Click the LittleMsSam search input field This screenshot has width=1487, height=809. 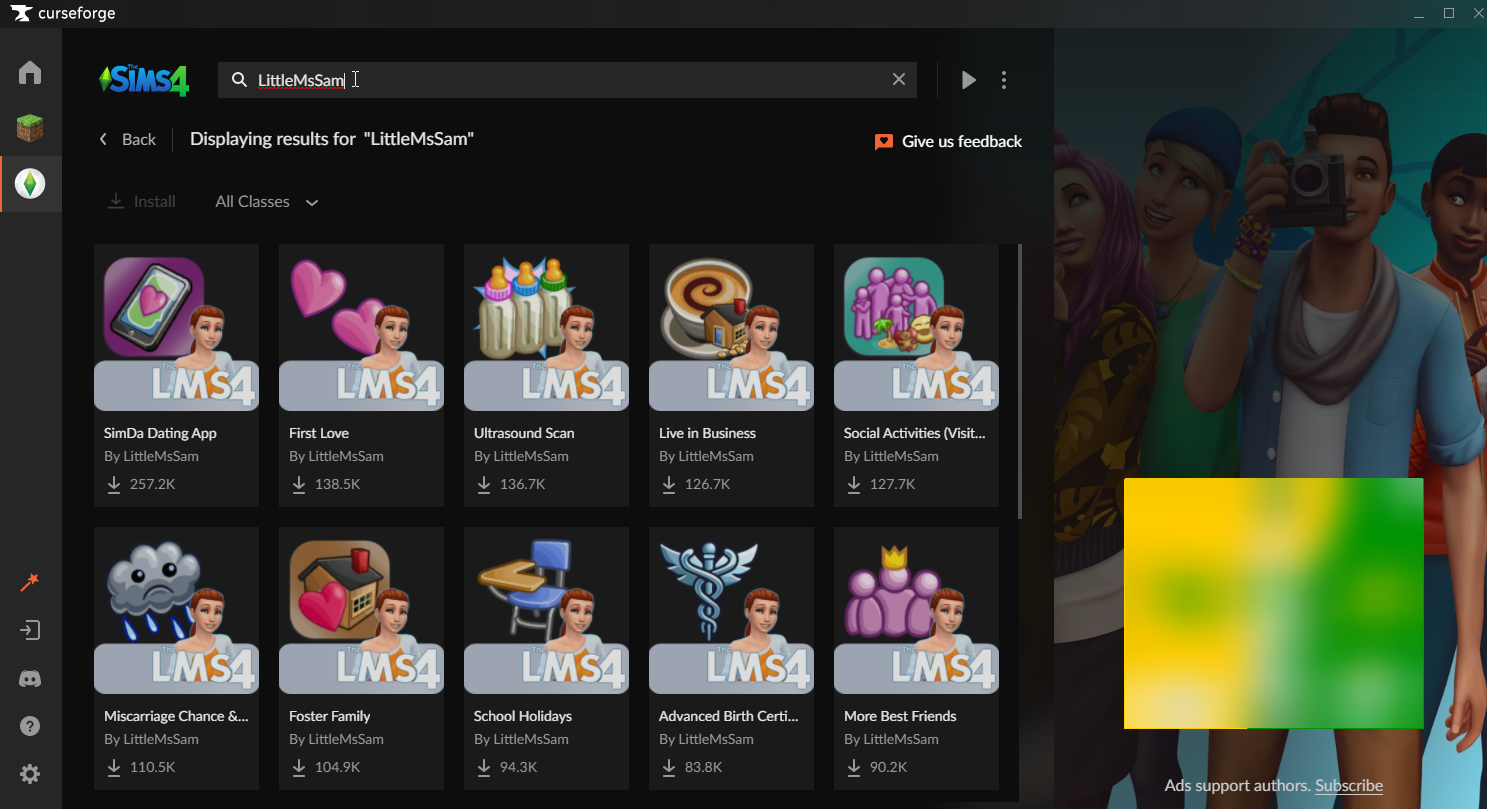tap(560, 80)
